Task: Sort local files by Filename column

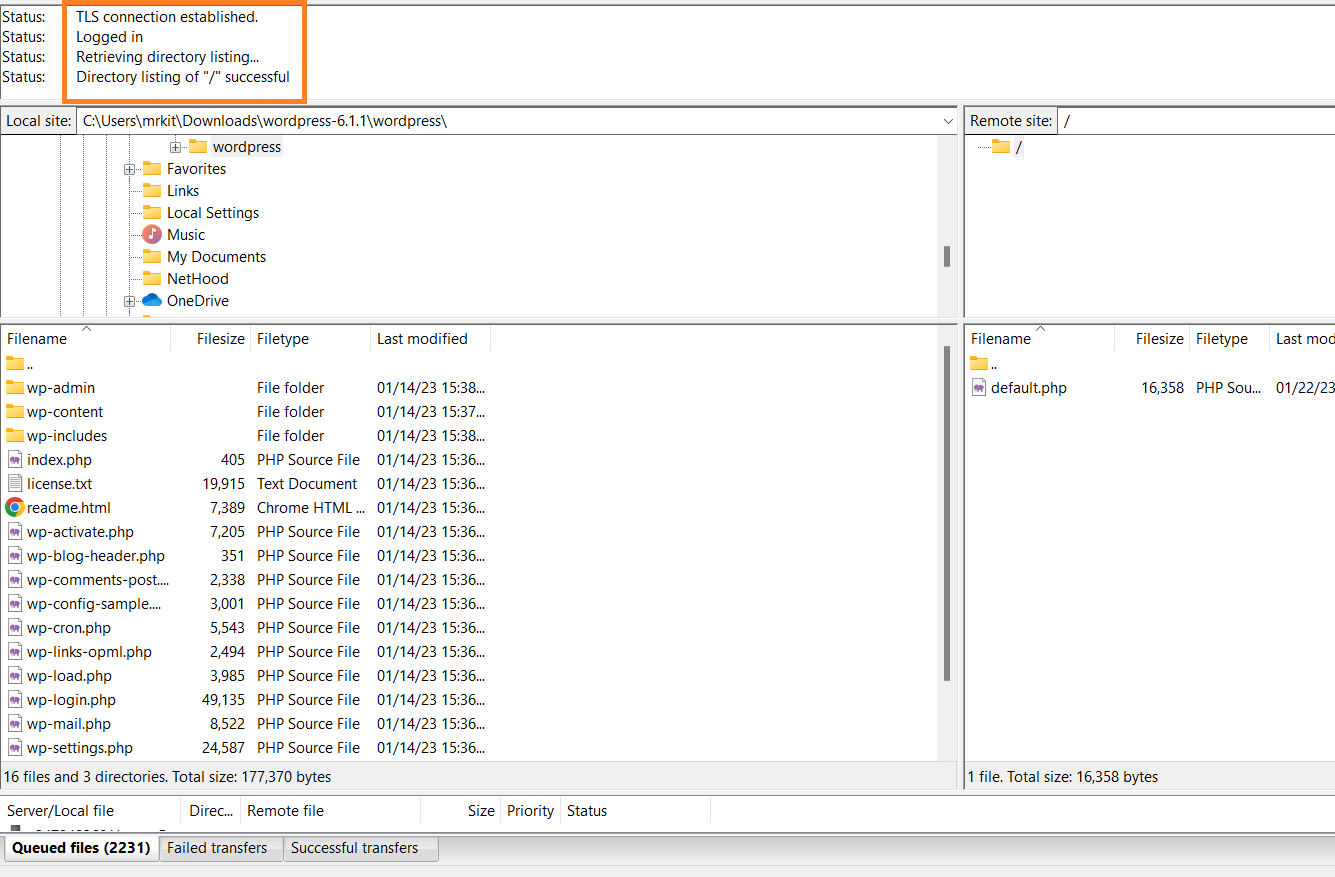Action: [x=86, y=339]
